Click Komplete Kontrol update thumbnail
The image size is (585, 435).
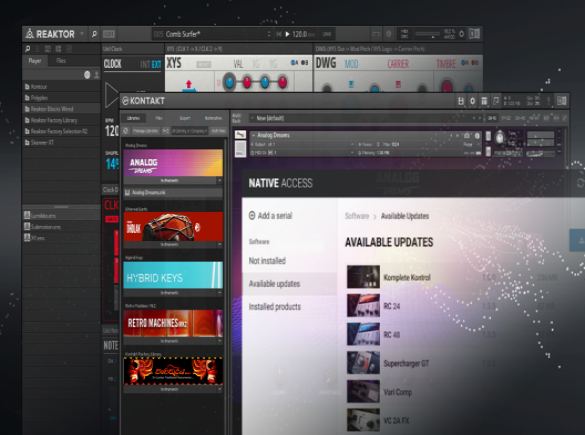[363, 277]
